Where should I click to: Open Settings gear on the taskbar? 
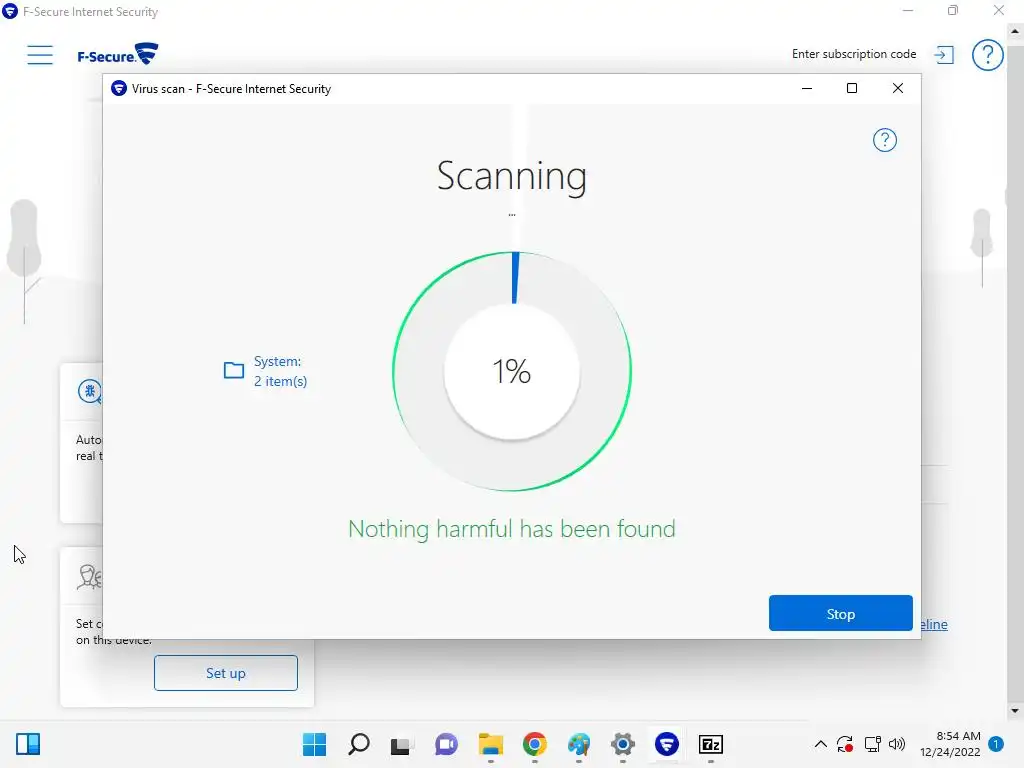(x=623, y=744)
